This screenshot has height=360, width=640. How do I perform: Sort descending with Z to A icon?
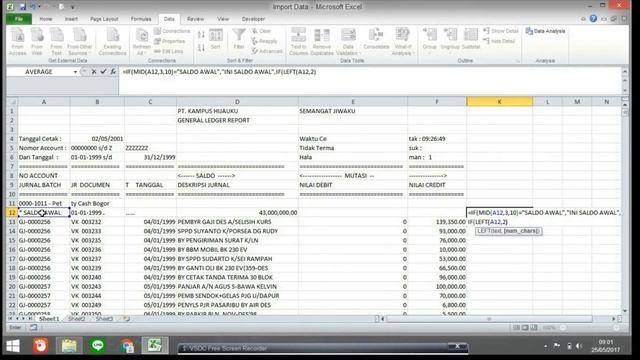tap(201, 48)
